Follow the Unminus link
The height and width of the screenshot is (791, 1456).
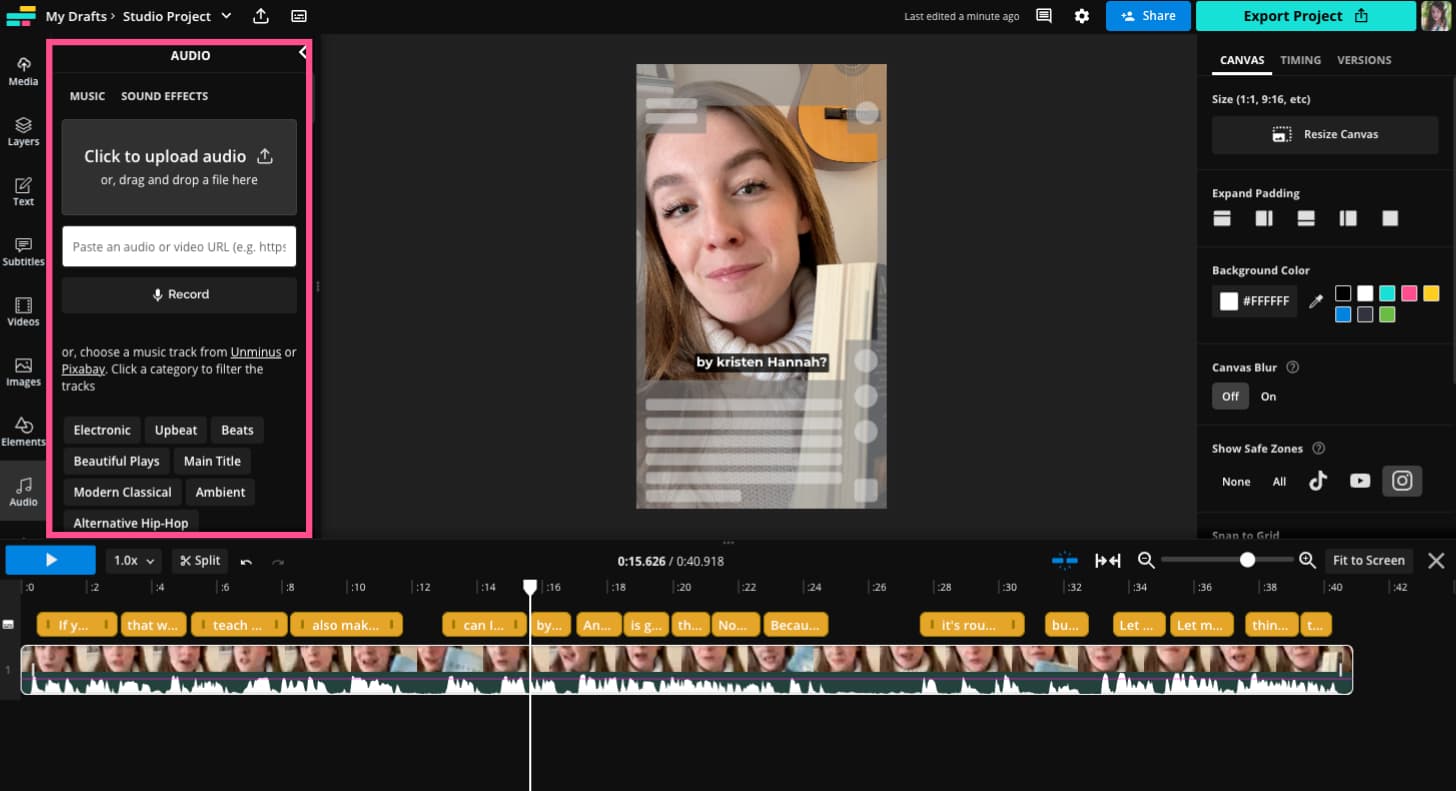(256, 352)
